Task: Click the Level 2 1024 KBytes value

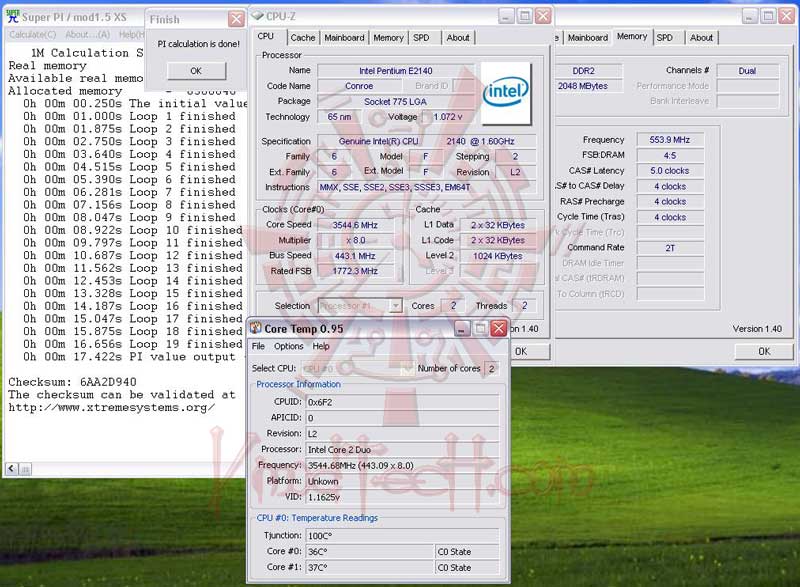Action: pos(497,256)
